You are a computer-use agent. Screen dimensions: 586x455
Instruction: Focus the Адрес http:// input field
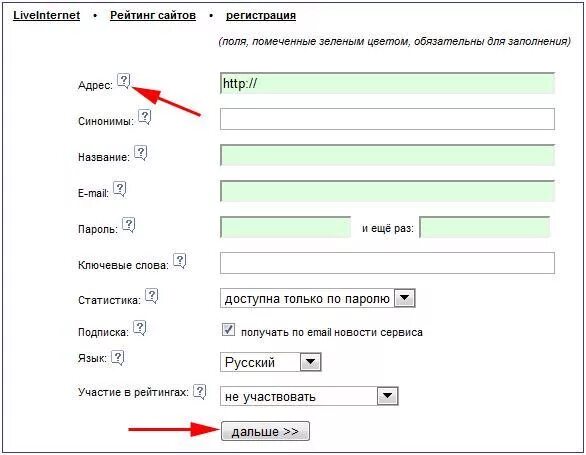click(387, 83)
